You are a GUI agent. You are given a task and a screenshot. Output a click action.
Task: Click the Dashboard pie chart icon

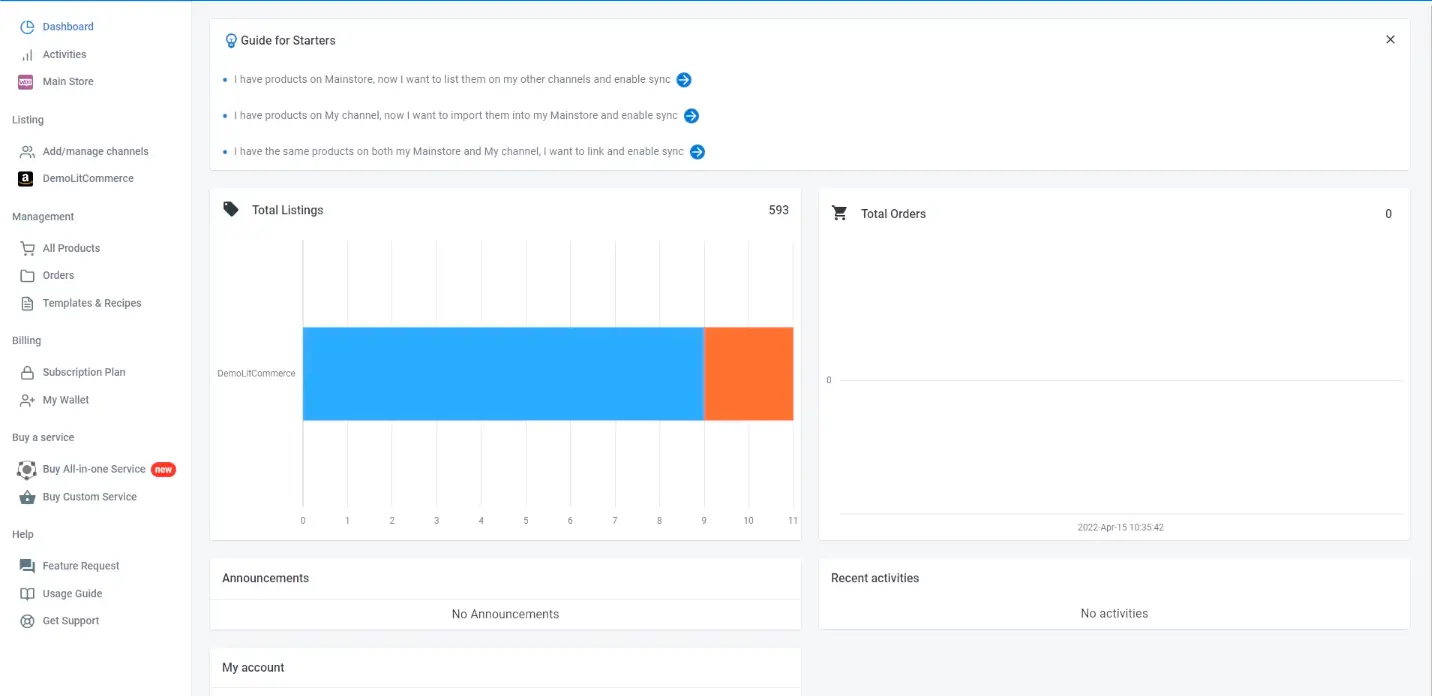point(27,27)
